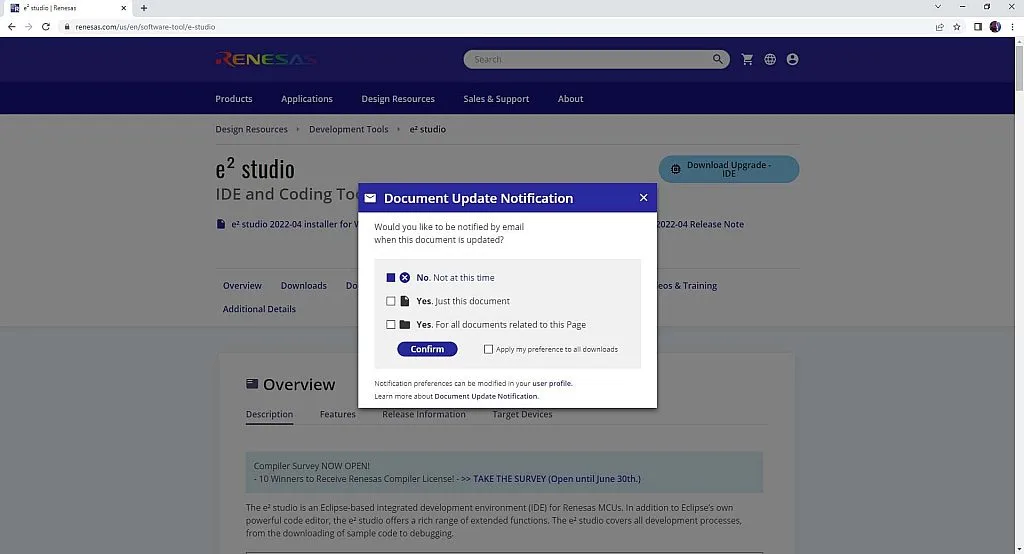Screen dimensions: 1024x554
Task: Click the 'No' X circle icon
Action: coord(405,278)
